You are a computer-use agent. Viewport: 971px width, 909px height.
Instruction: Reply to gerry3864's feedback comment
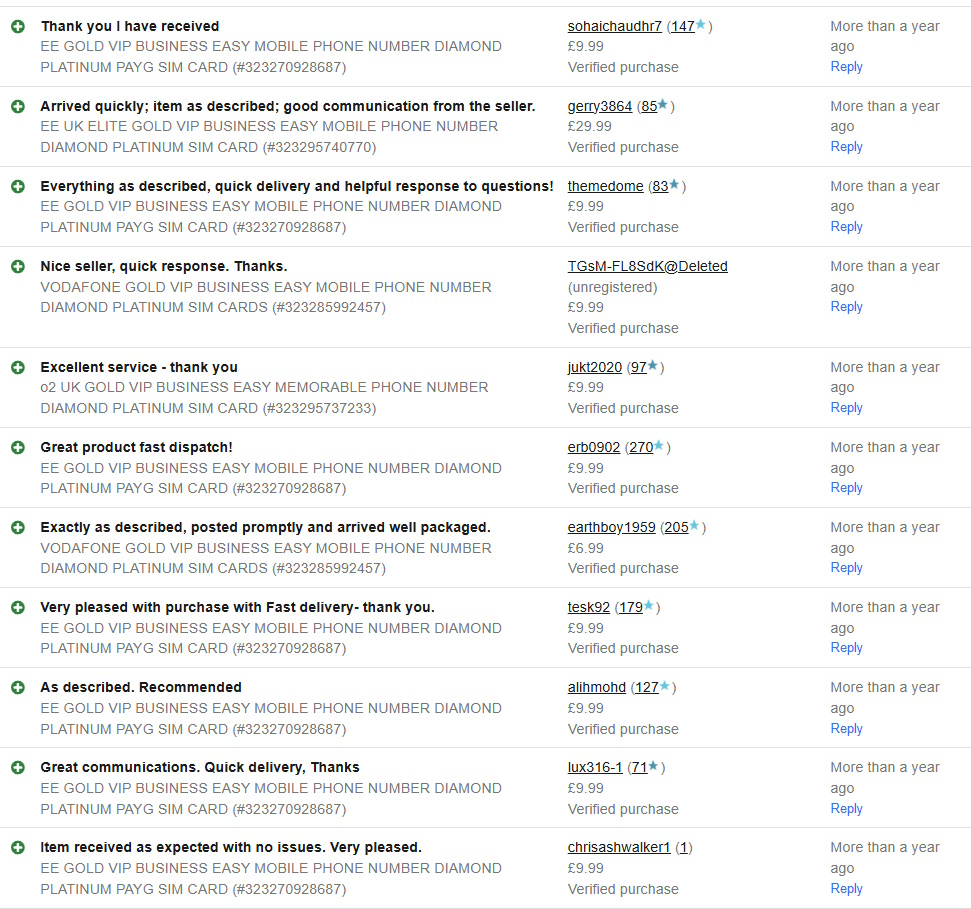pyautogui.click(x=846, y=146)
